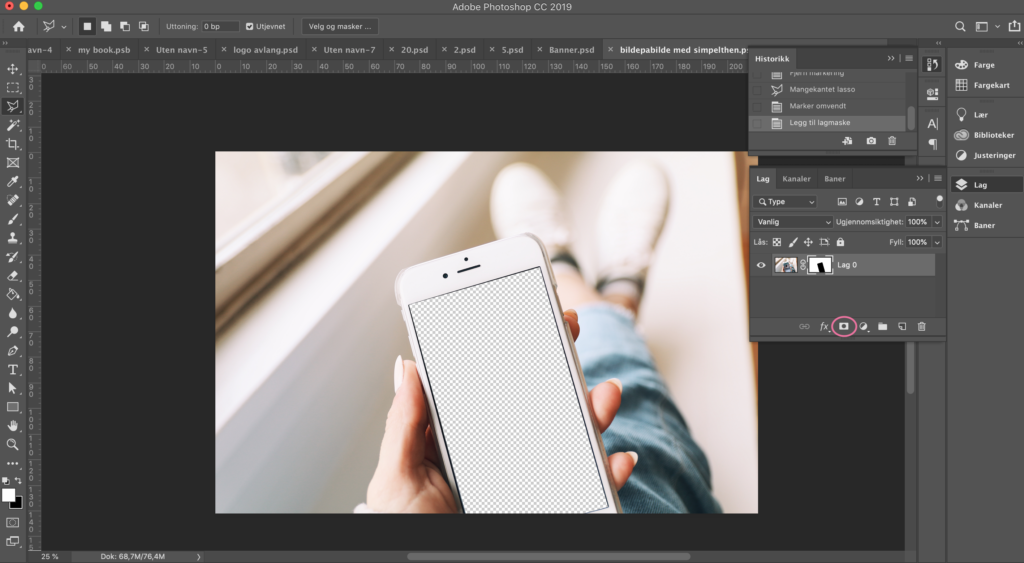Click the white foreground color swatch
The width and height of the screenshot is (1024, 563).
point(9,495)
